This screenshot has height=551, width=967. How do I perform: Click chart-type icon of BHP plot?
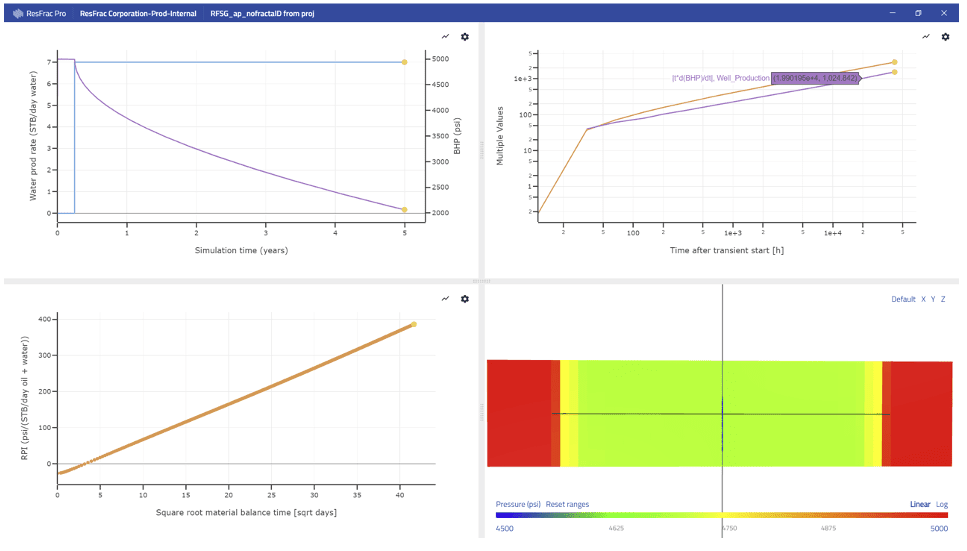(x=445, y=37)
